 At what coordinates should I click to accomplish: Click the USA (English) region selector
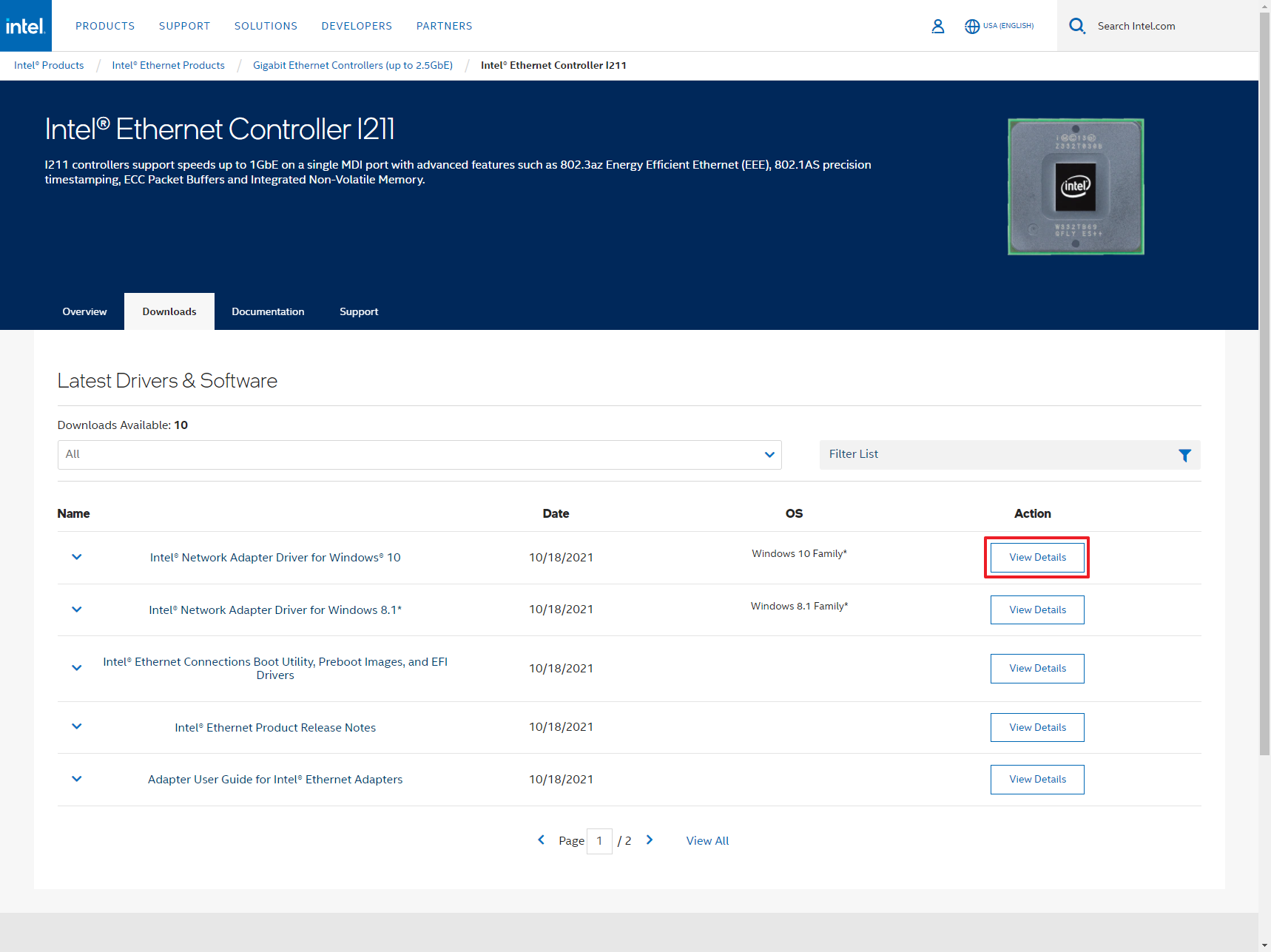(x=1008, y=26)
